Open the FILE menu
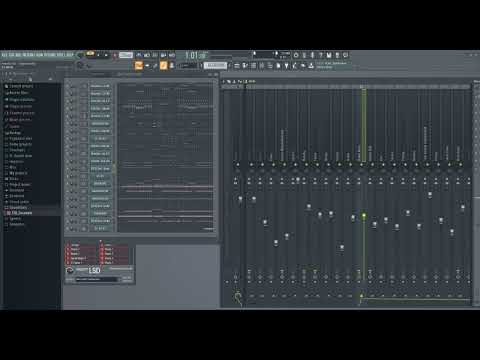 coord(5,55)
